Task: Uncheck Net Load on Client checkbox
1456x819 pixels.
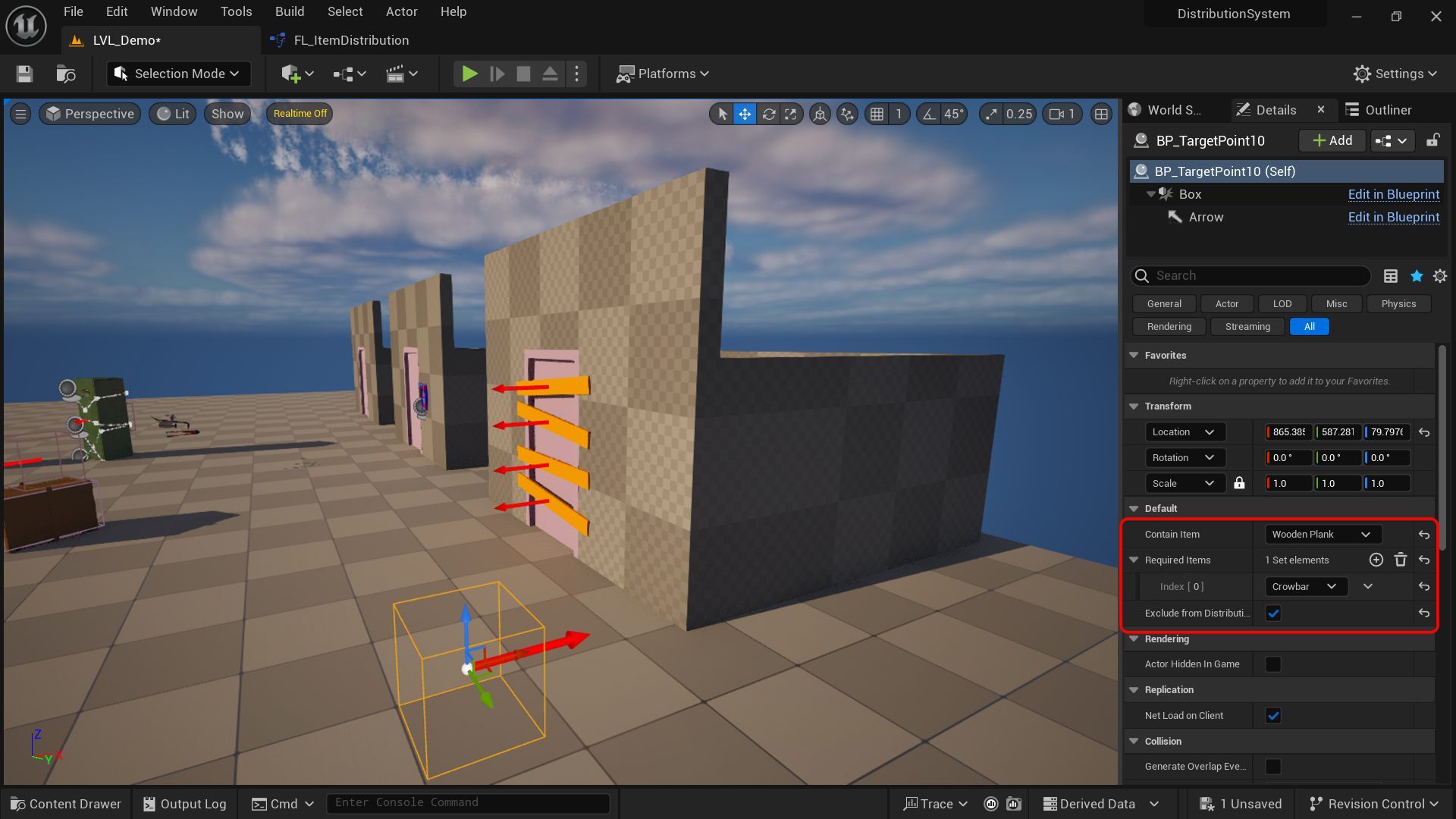Action: click(1273, 716)
